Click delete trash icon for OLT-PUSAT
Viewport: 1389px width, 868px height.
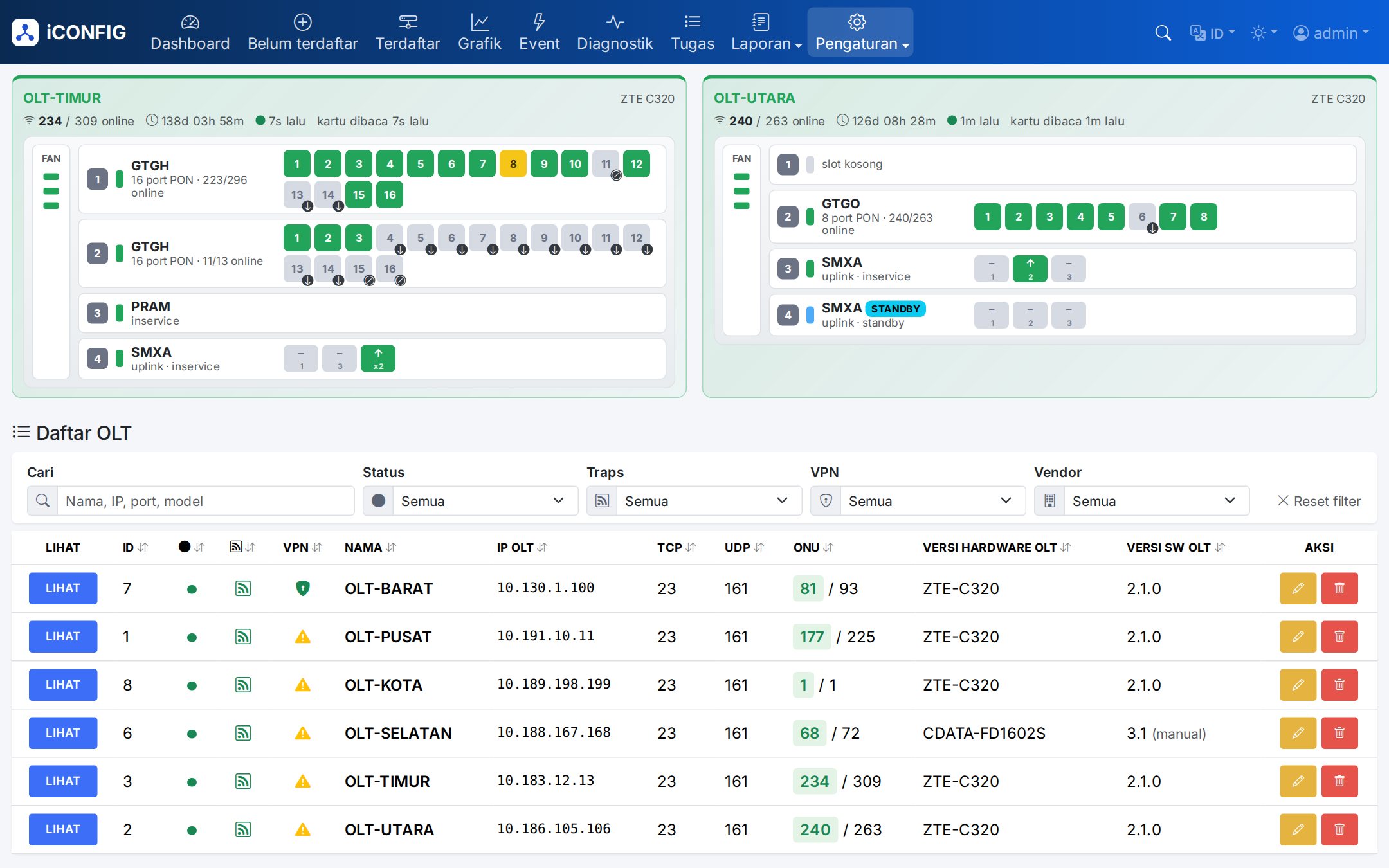coord(1339,637)
